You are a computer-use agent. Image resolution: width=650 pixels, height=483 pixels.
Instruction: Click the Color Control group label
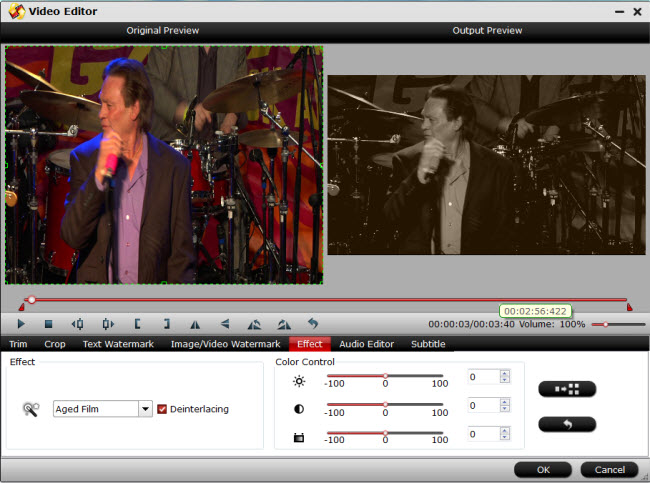tap(305, 362)
